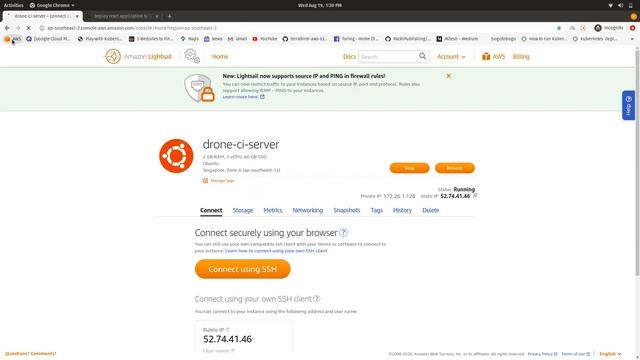Screen dimensions: 640x360
Task: Show more bookmarks overflow chevron
Action: 632,39
